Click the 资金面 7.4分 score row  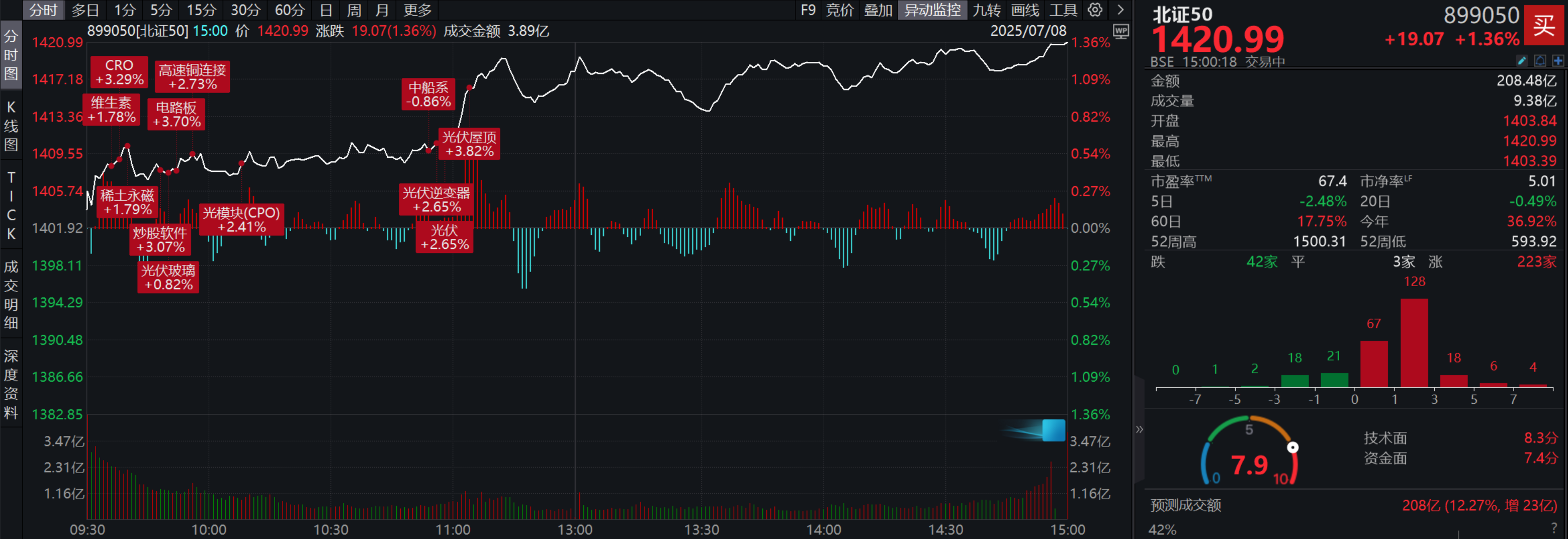[1460, 458]
